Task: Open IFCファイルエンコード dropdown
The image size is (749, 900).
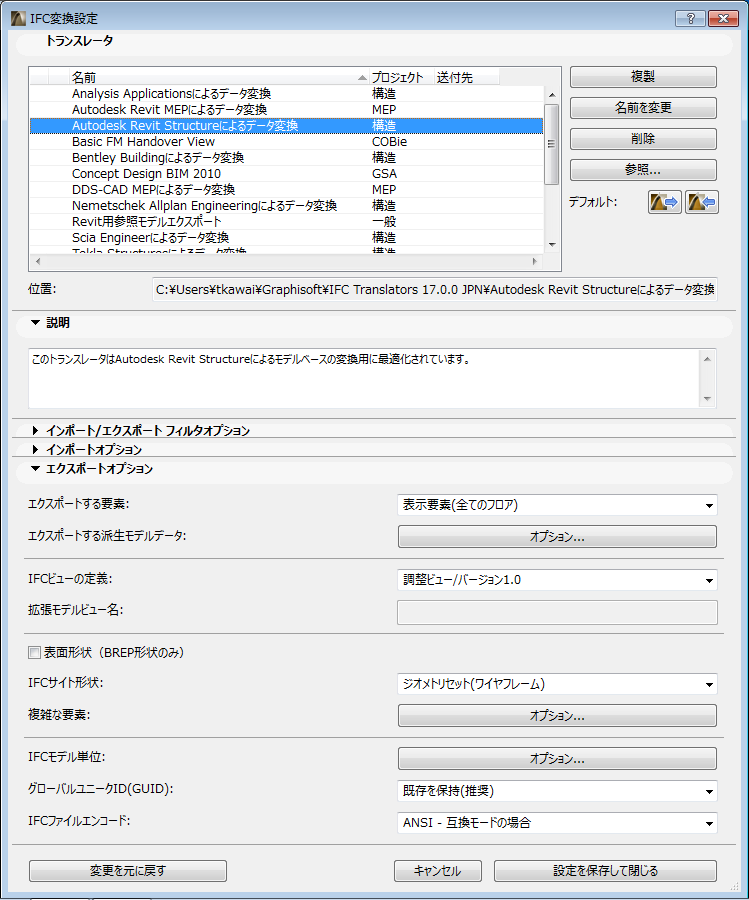Action: coord(557,823)
